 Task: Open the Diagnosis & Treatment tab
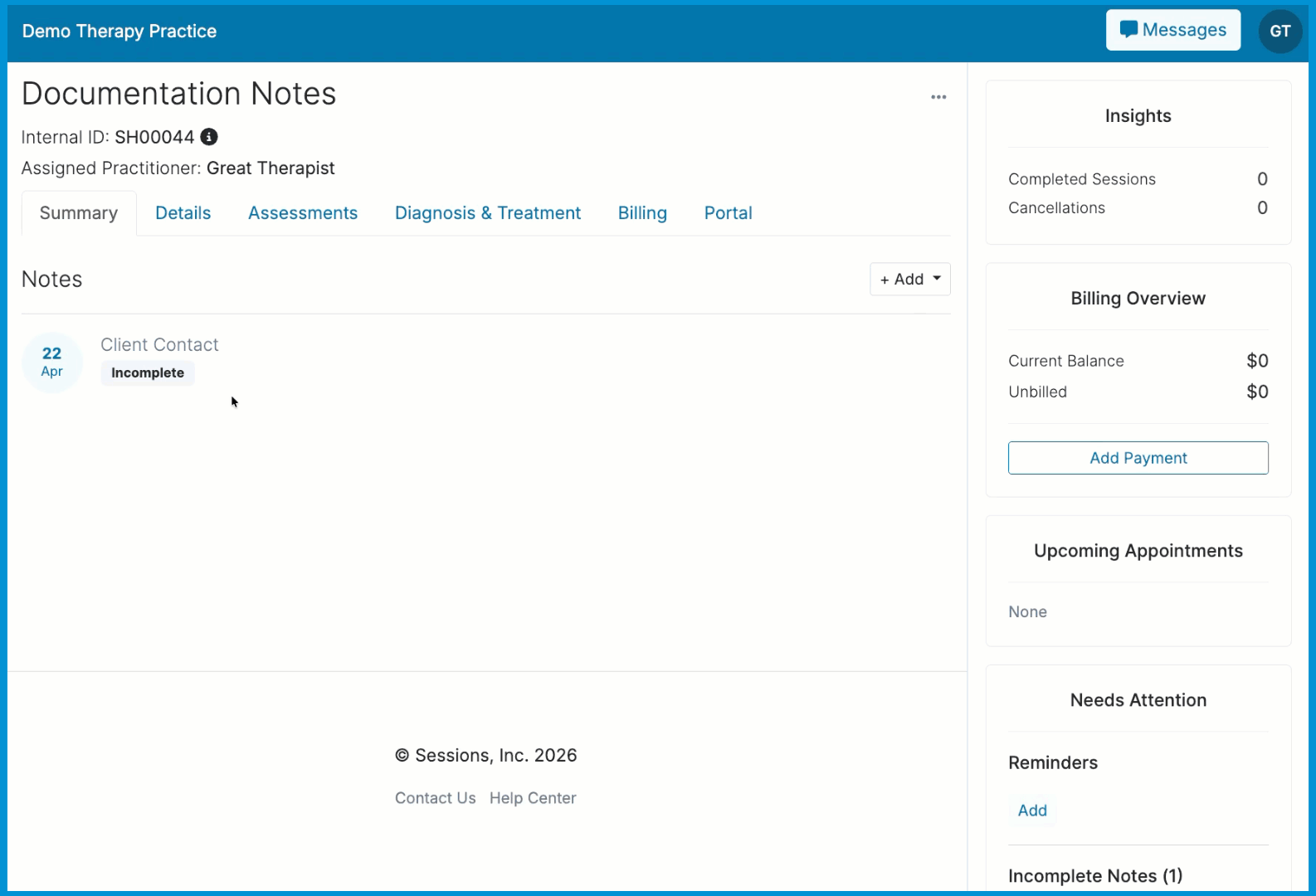[488, 213]
